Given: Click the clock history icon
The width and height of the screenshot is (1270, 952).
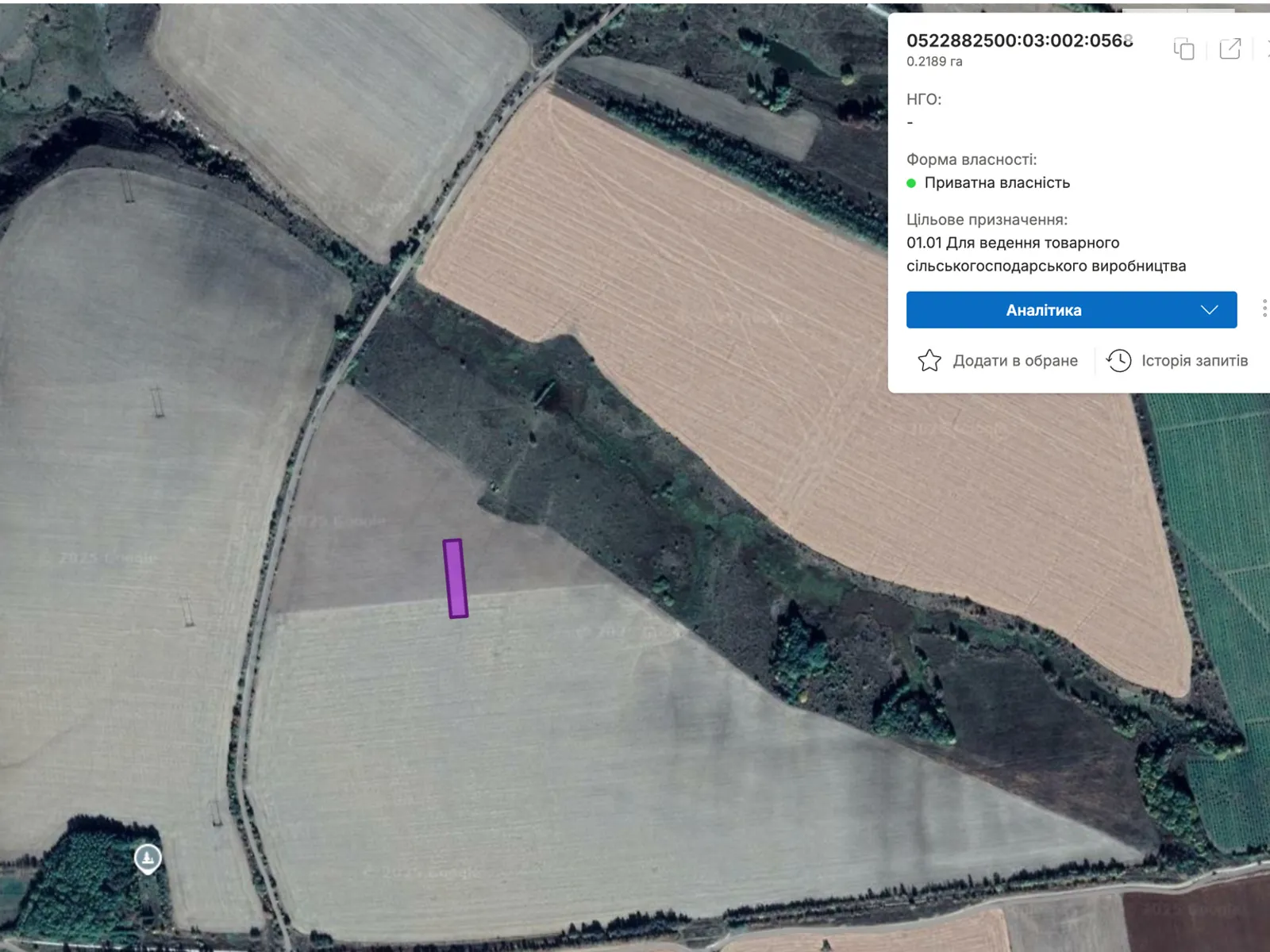Looking at the screenshot, I should click(x=1119, y=361).
